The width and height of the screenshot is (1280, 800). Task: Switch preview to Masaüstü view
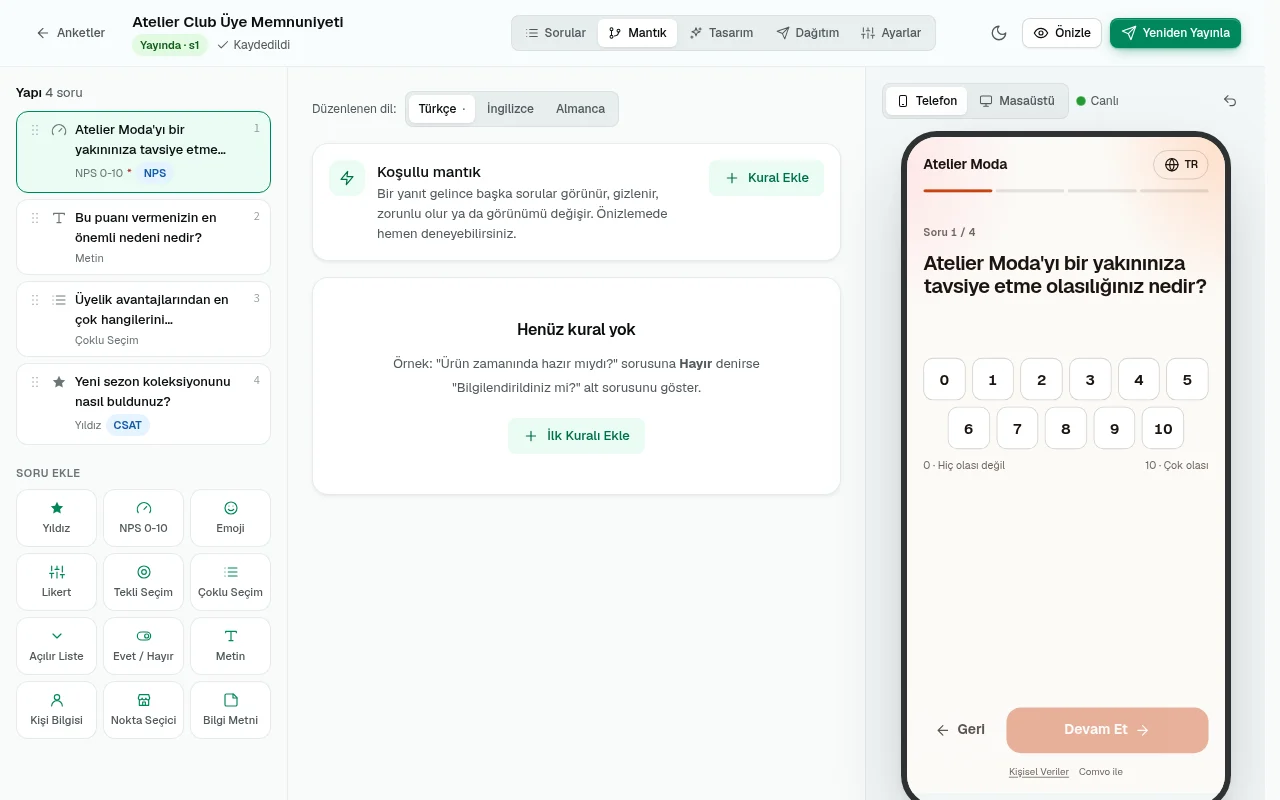pos(1017,101)
